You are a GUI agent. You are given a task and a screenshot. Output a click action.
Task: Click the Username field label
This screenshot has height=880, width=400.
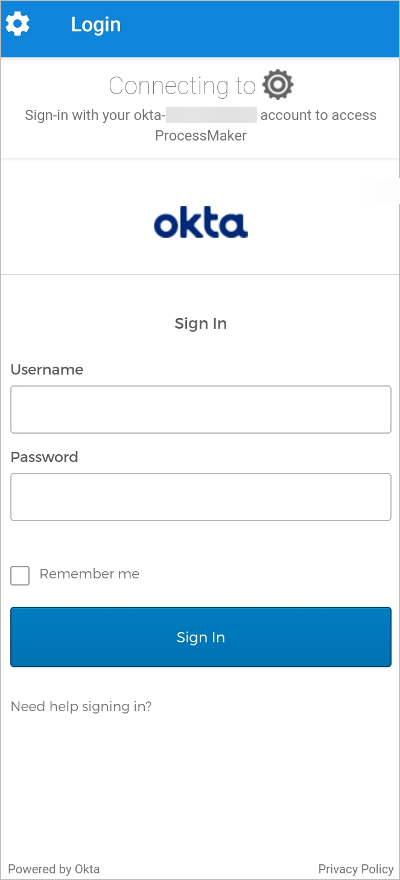[47, 370]
